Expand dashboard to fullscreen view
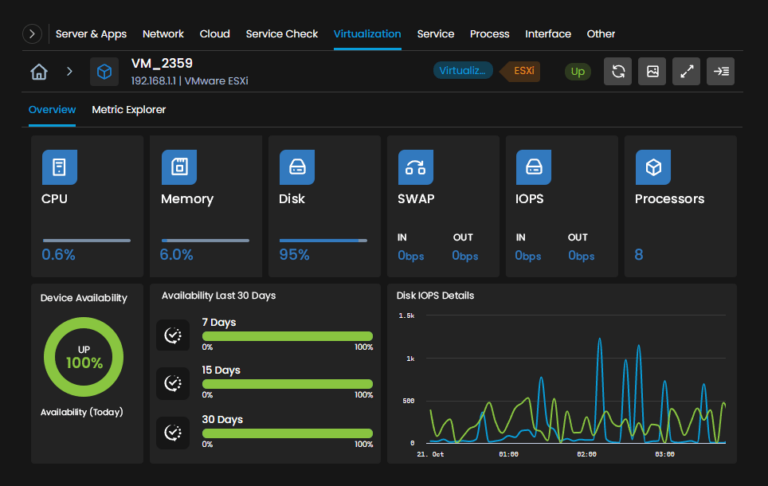Viewport: 768px width, 486px height. (686, 72)
